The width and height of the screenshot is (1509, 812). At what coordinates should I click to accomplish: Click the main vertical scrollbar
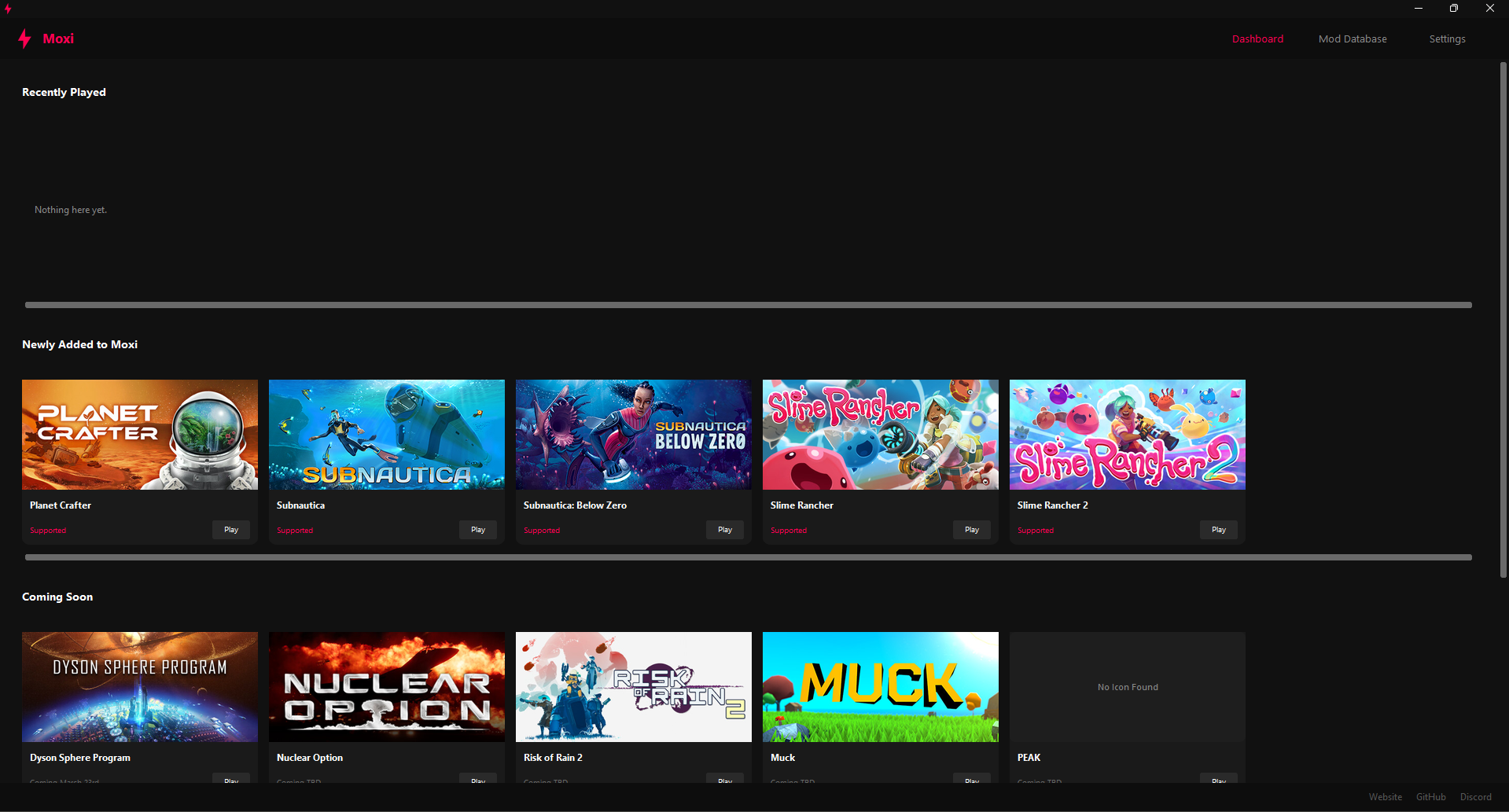(1503, 320)
